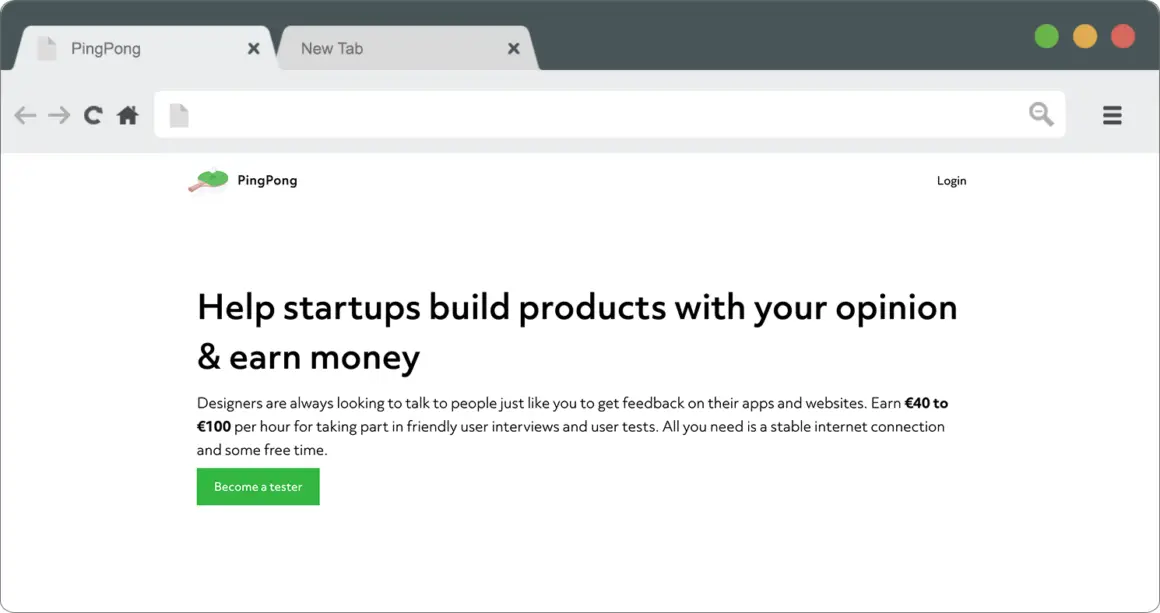The width and height of the screenshot is (1160, 613).
Task: Open the Login link
Action: (951, 180)
